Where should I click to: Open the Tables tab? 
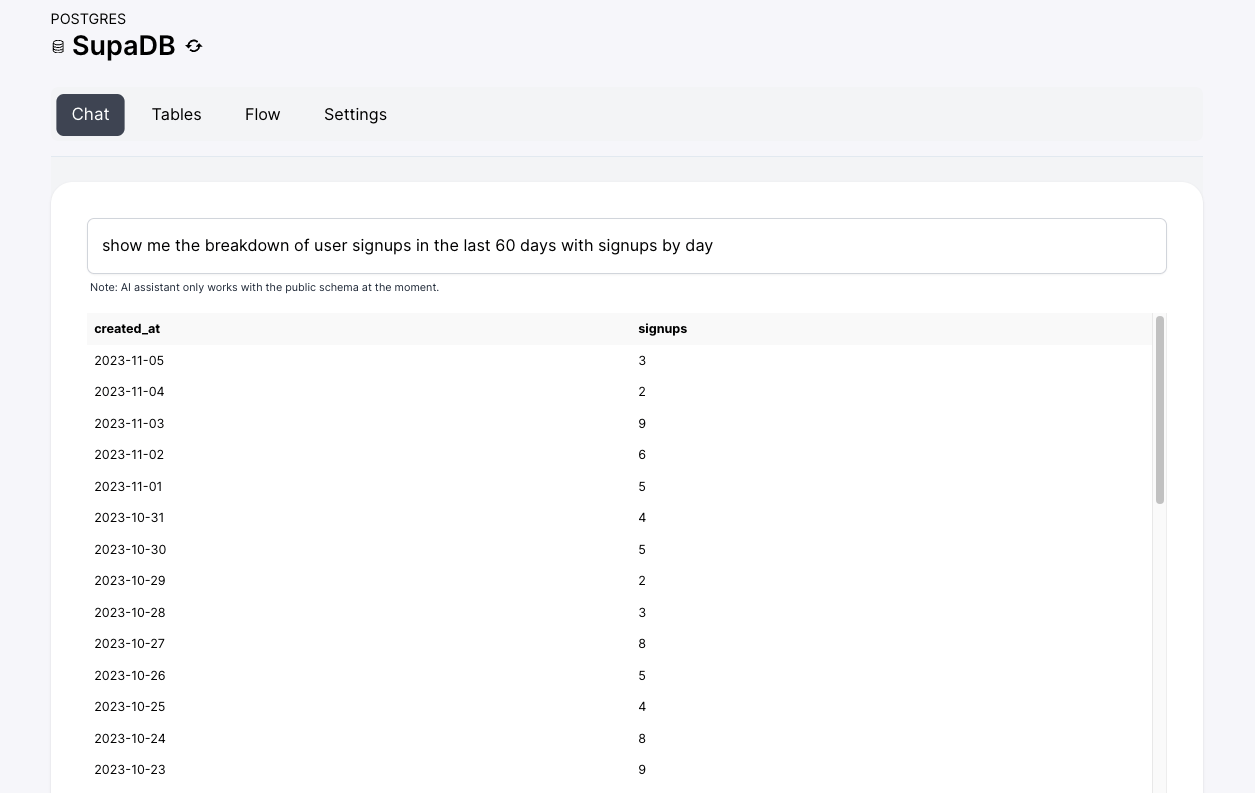pyautogui.click(x=176, y=115)
